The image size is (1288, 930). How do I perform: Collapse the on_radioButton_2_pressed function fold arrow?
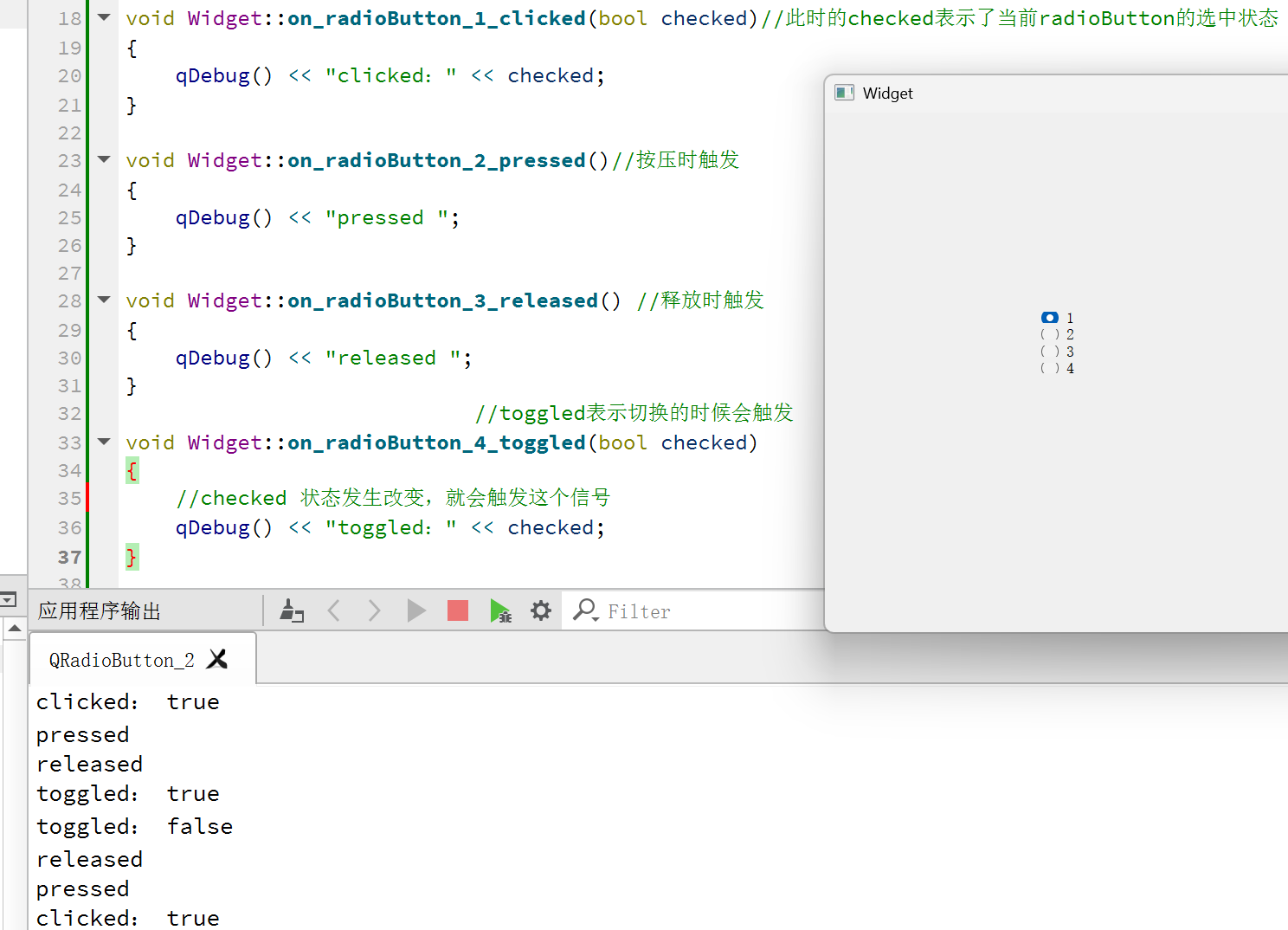coord(105,159)
